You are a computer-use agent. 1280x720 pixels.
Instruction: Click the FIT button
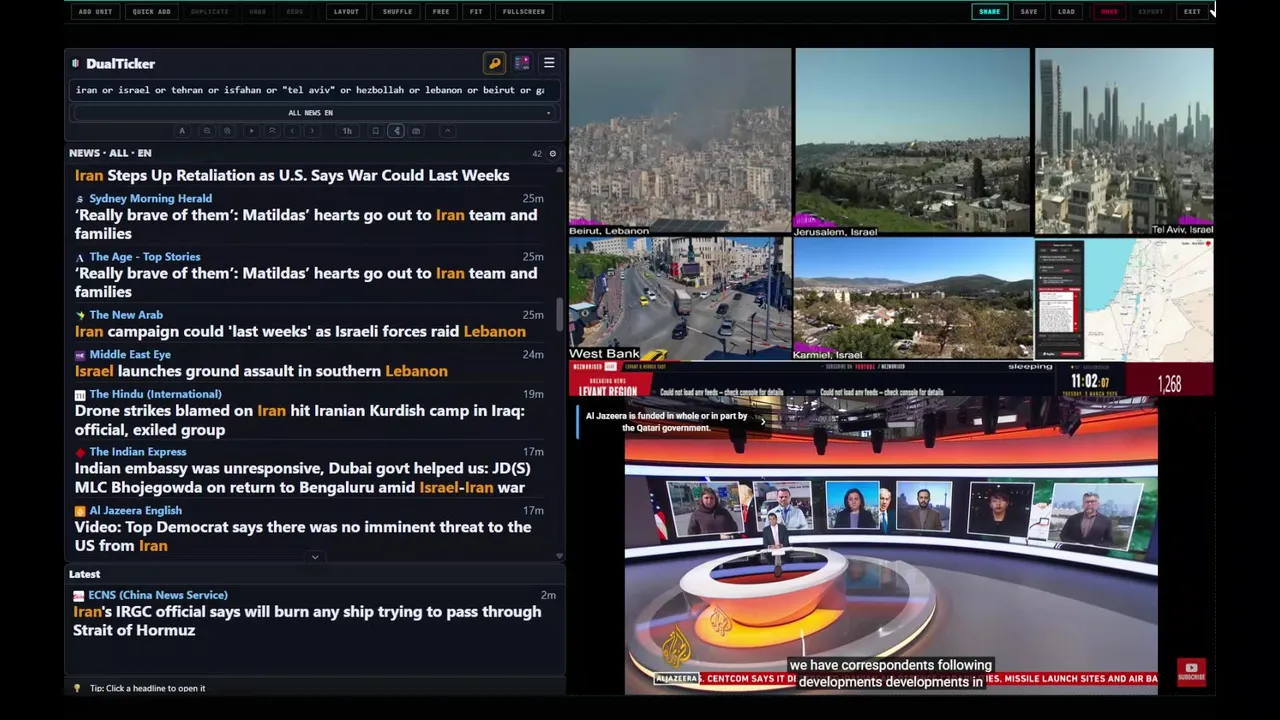point(476,12)
